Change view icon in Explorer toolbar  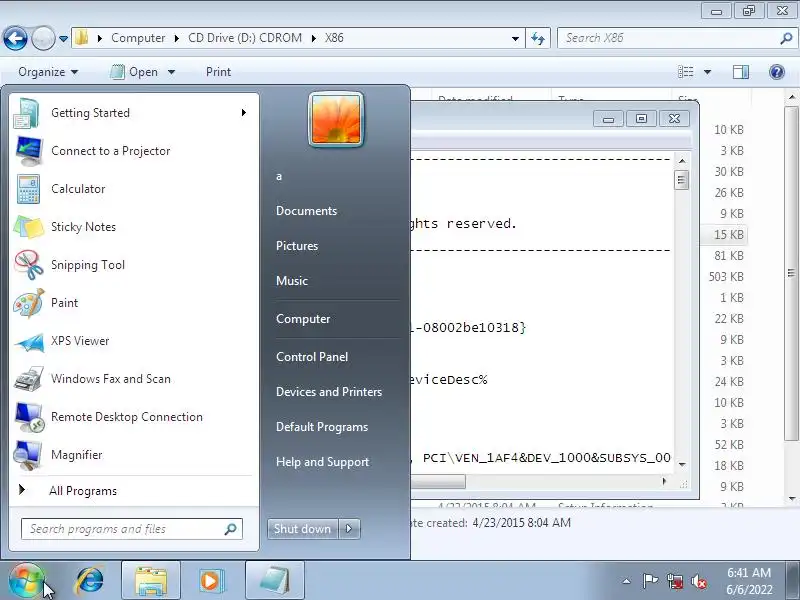(685, 72)
